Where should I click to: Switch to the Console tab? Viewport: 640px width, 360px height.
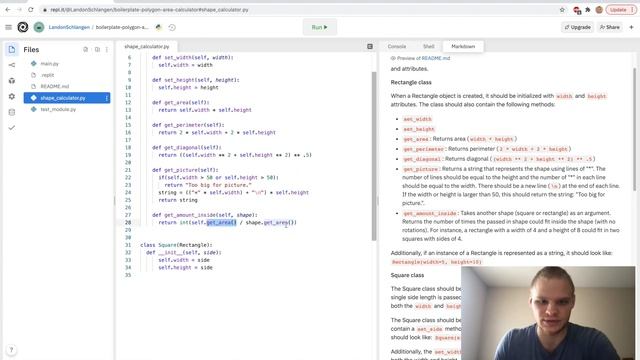tap(397, 47)
